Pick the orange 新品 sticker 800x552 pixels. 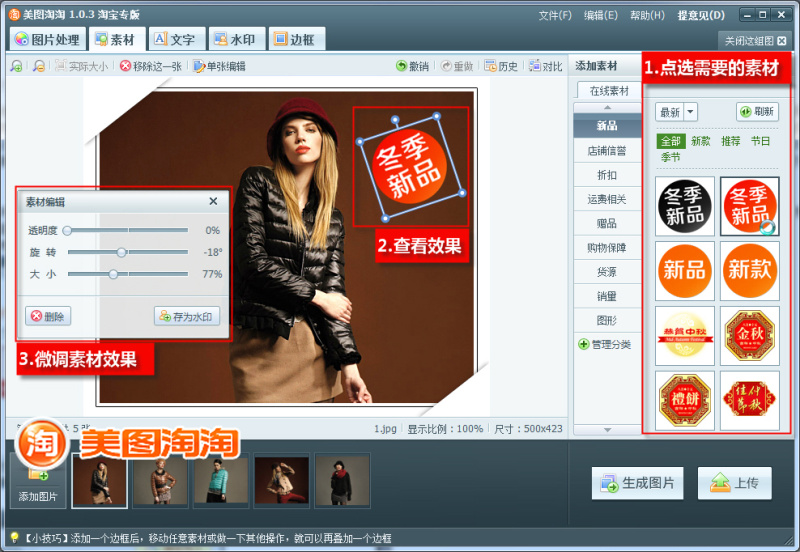point(685,271)
